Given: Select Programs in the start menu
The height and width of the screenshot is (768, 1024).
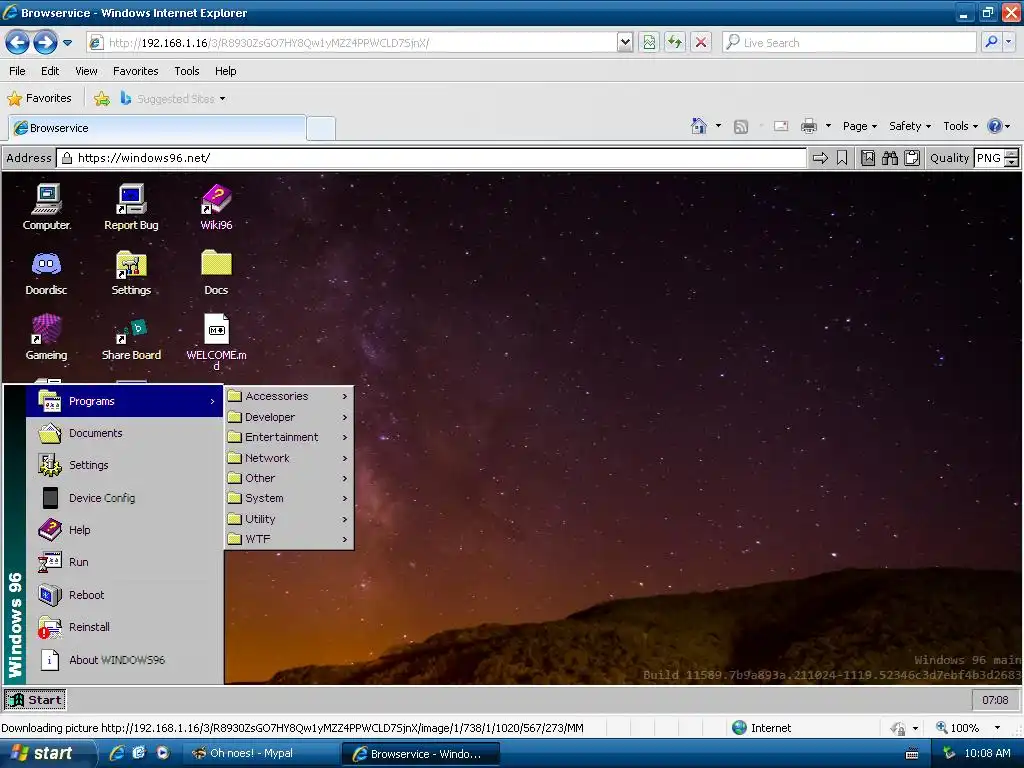Looking at the screenshot, I should (x=125, y=401).
